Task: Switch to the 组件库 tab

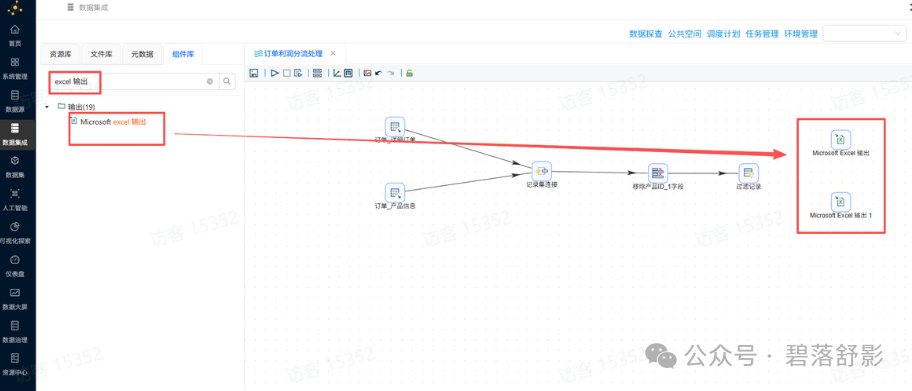Action: click(183, 54)
